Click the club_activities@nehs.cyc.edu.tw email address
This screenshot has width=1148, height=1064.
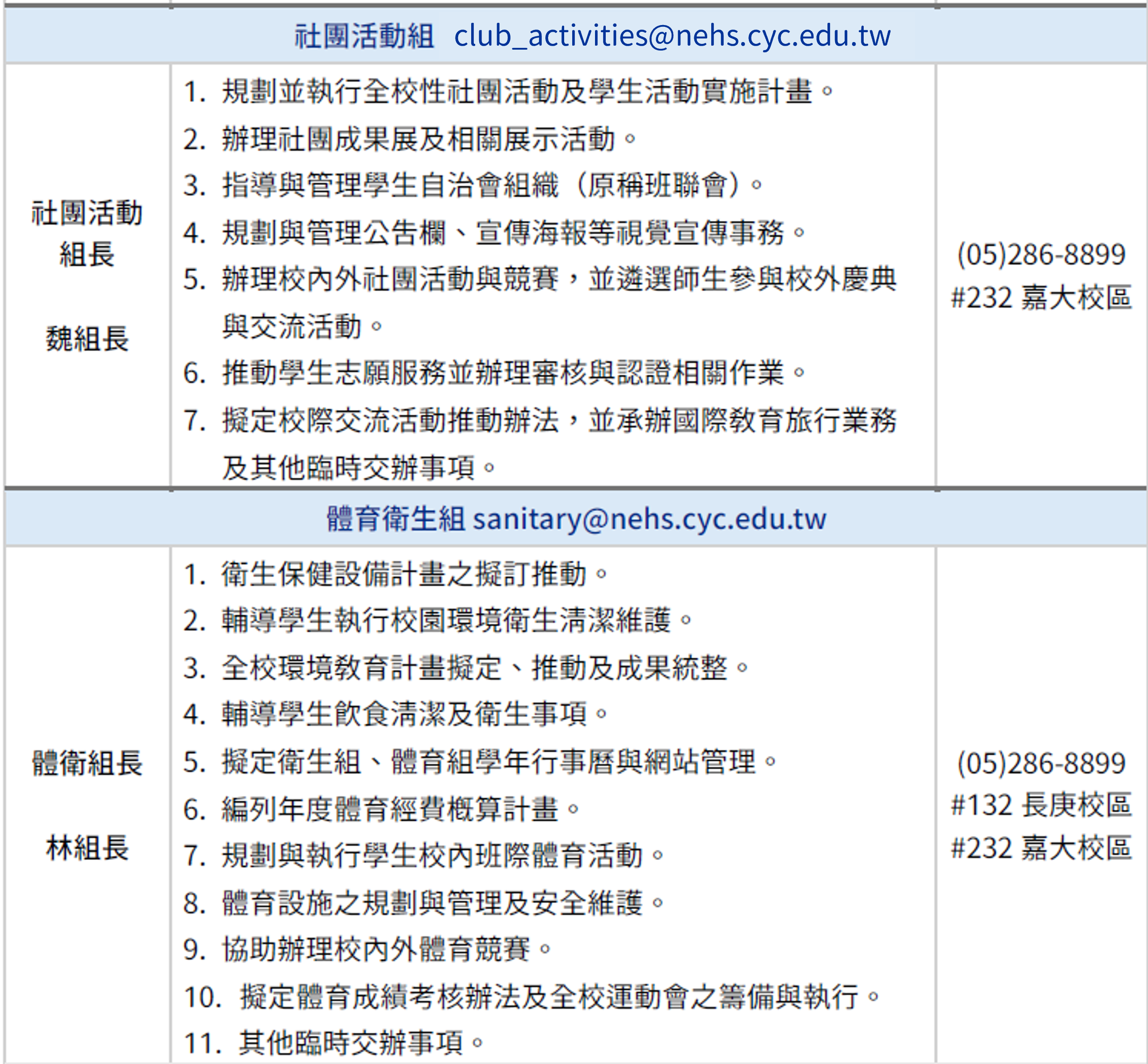[672, 36]
